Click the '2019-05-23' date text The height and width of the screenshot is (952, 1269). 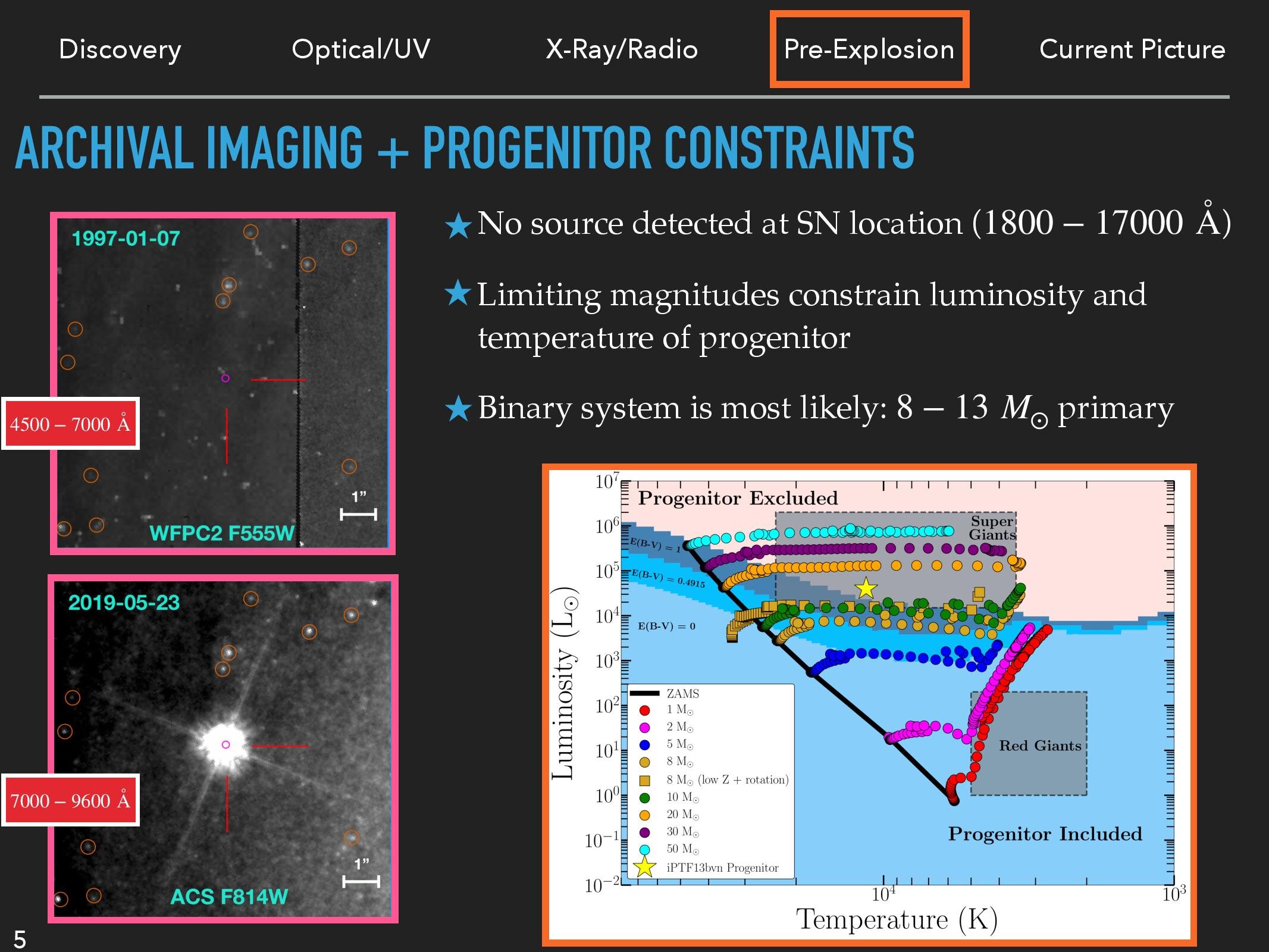124,603
